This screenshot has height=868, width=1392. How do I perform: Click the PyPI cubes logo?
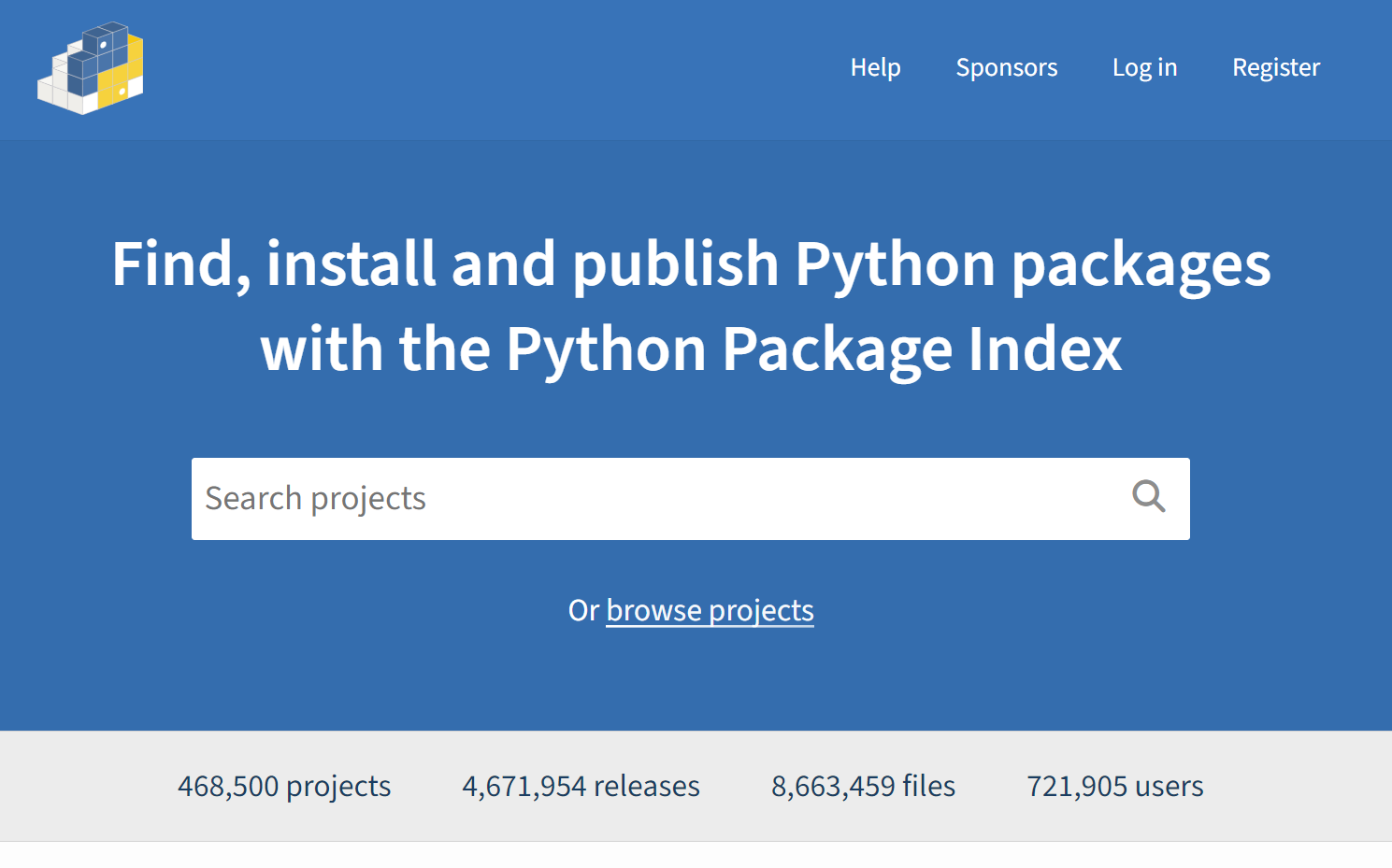(x=91, y=68)
